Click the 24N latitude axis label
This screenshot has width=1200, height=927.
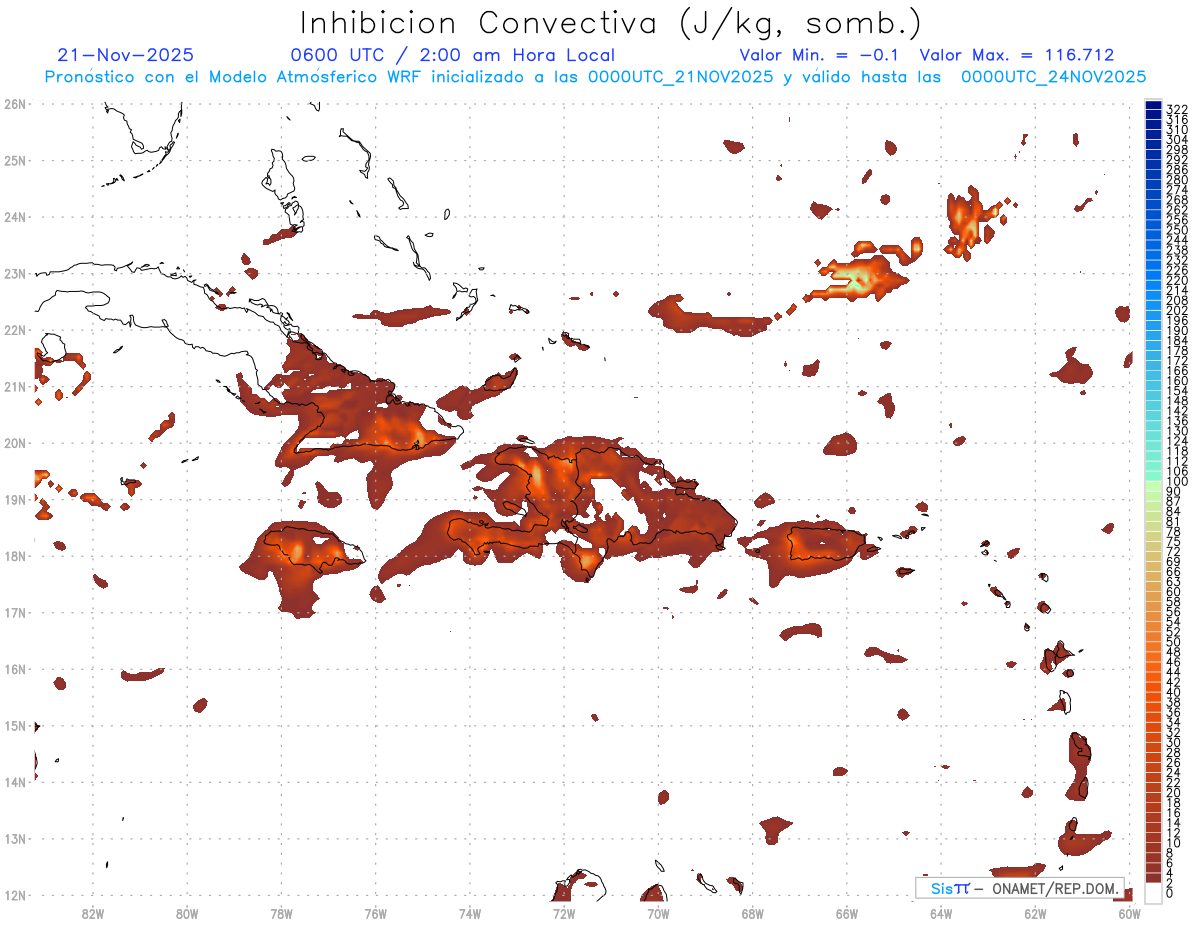tap(15, 216)
